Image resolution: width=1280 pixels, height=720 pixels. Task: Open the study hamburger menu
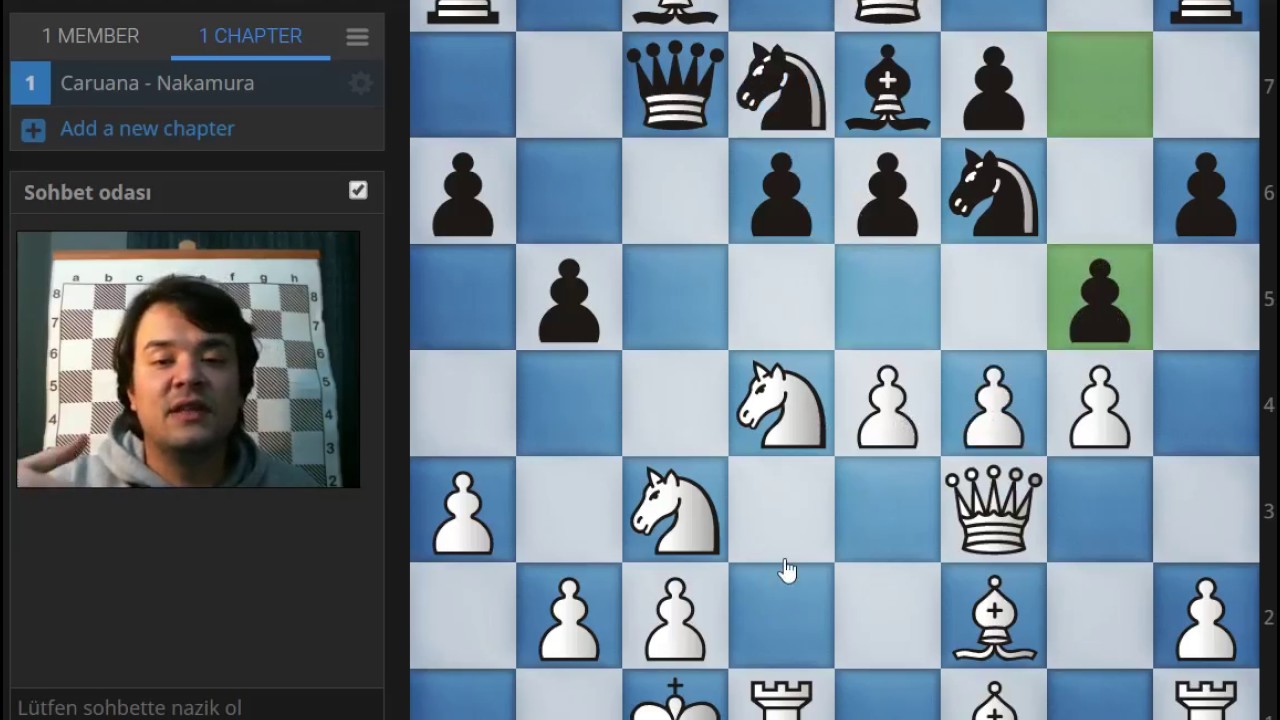click(357, 37)
